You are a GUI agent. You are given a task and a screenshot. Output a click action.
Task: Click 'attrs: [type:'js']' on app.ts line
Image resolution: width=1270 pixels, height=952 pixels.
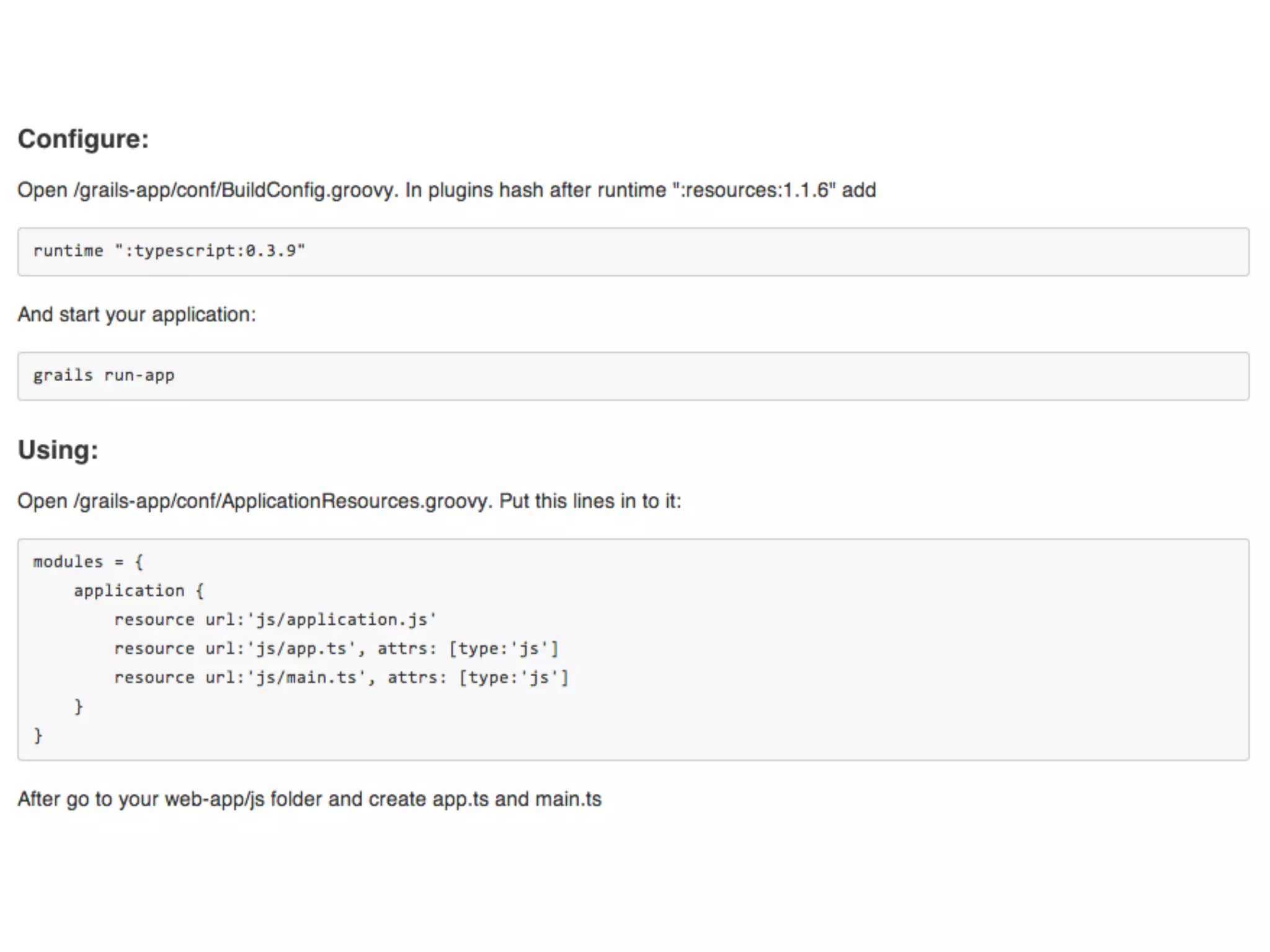click(x=468, y=649)
